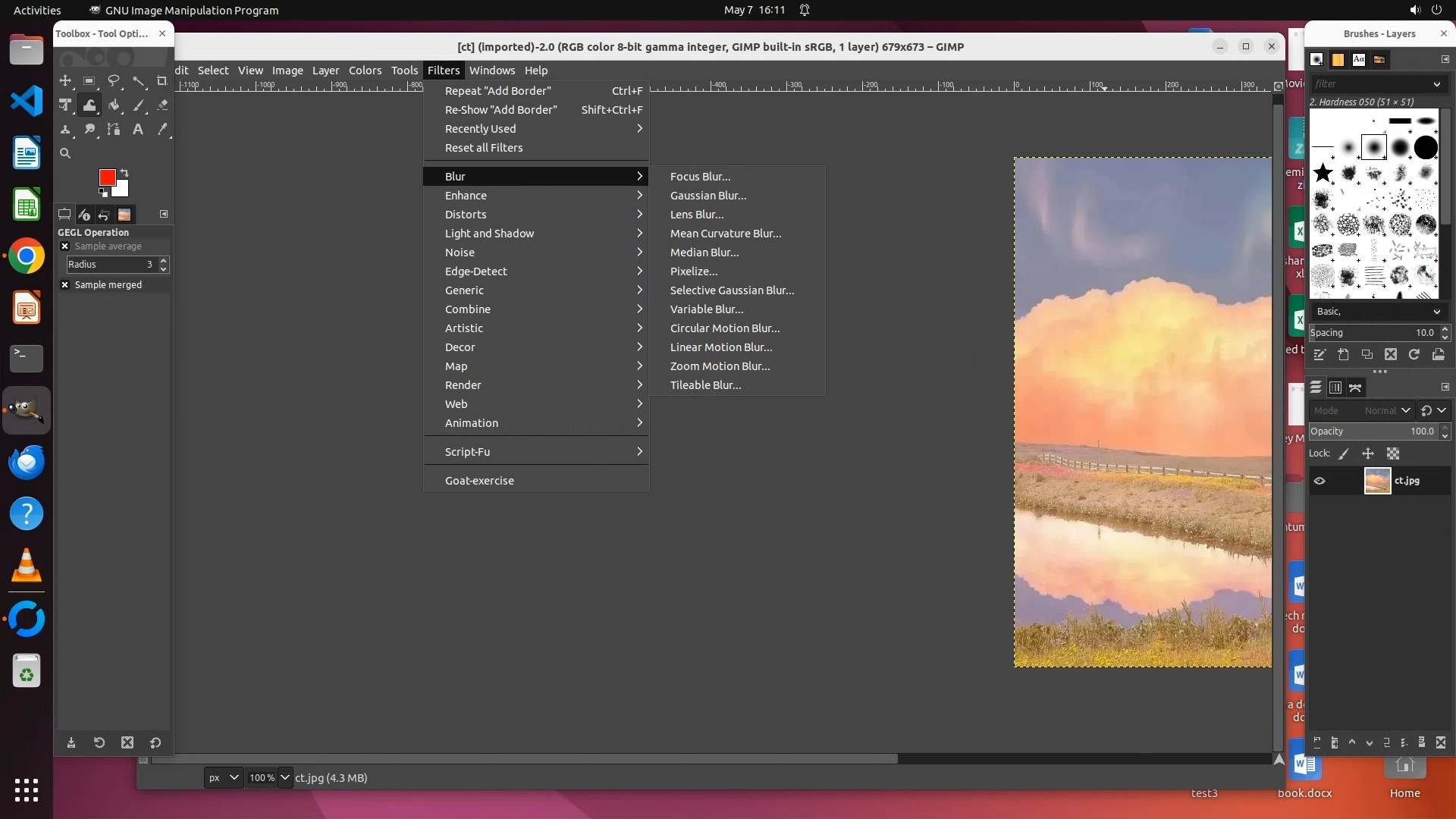Select the Color Picker eyedropper tool
Image resolution: width=1456 pixels, height=819 pixels.
(162, 130)
